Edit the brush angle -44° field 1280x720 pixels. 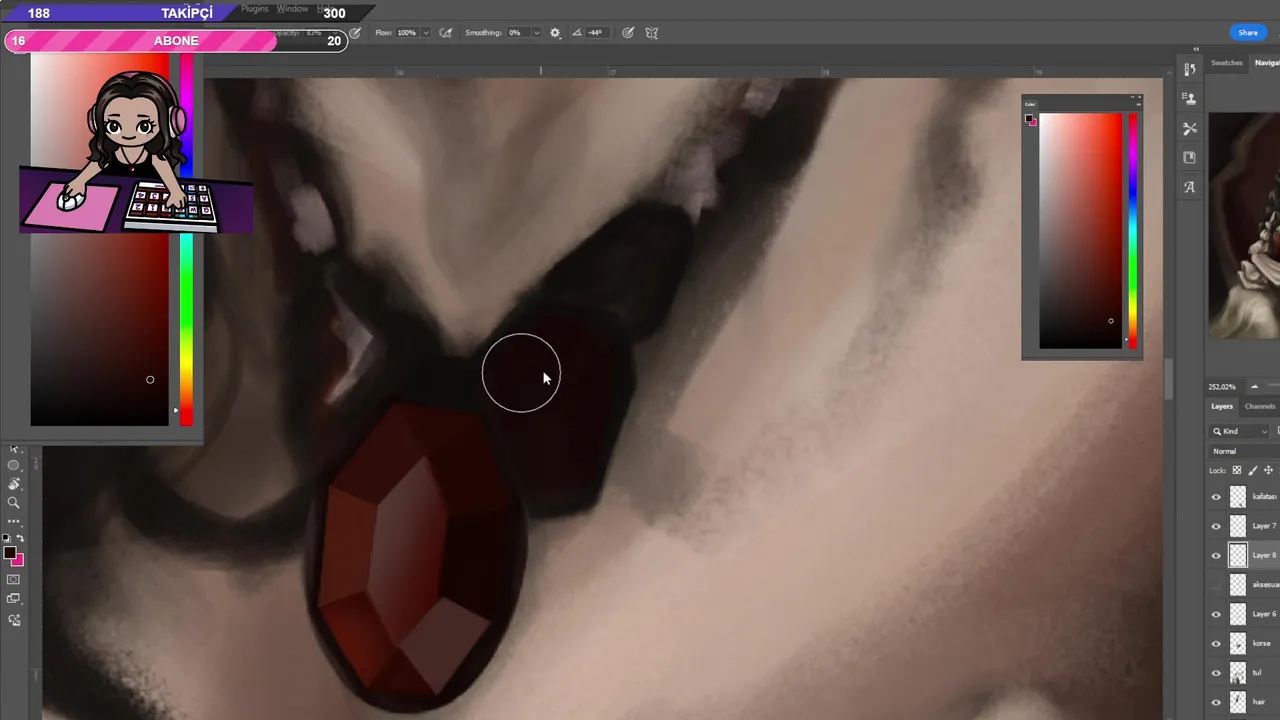(596, 33)
